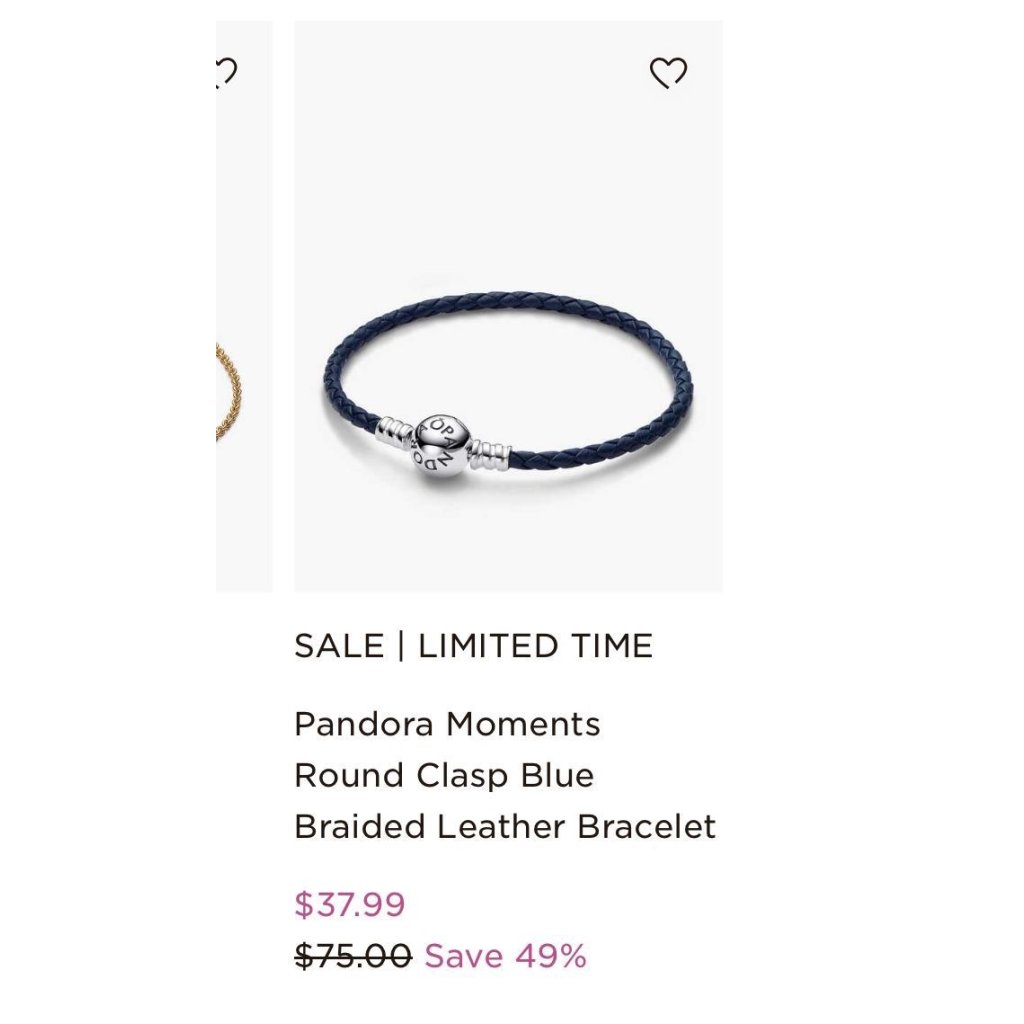Click the "Round Clasp Blue" title line
Image resolution: width=1024 pixels, height=1024 pixels.
pyautogui.click(x=444, y=776)
